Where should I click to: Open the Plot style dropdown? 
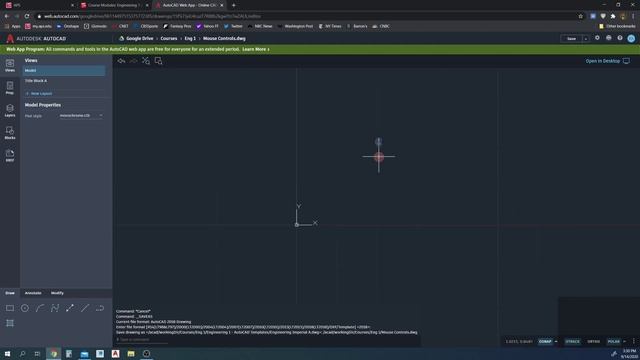click(x=81, y=116)
